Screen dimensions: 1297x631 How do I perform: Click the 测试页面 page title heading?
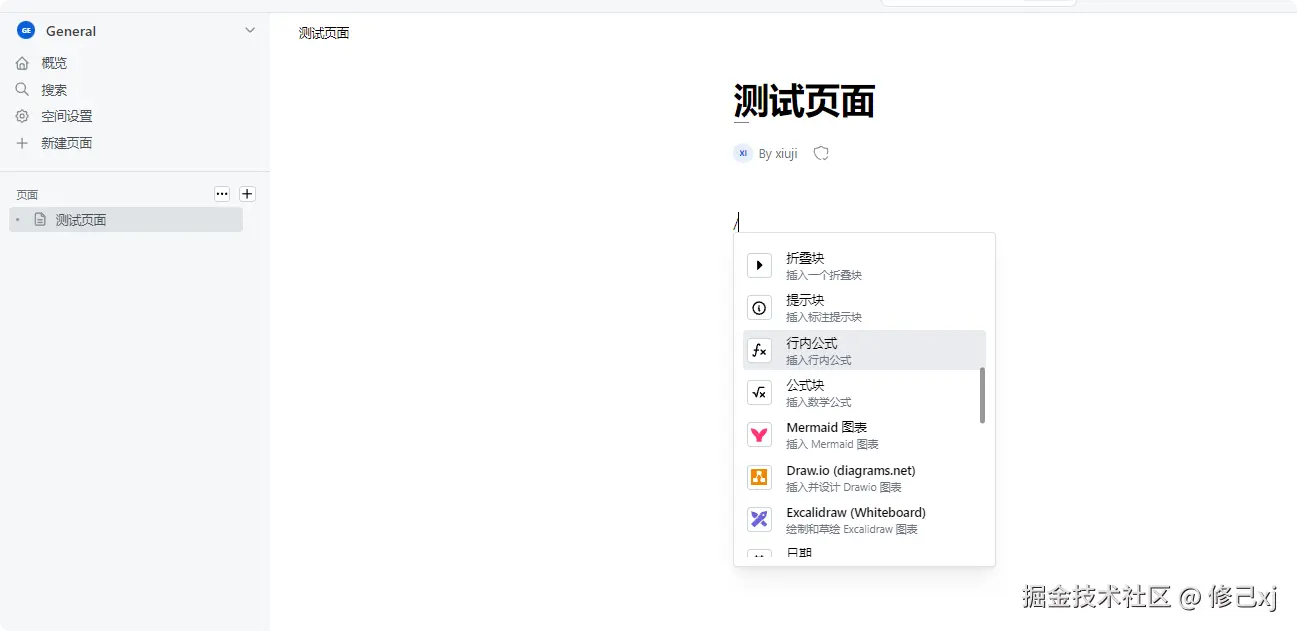point(804,101)
